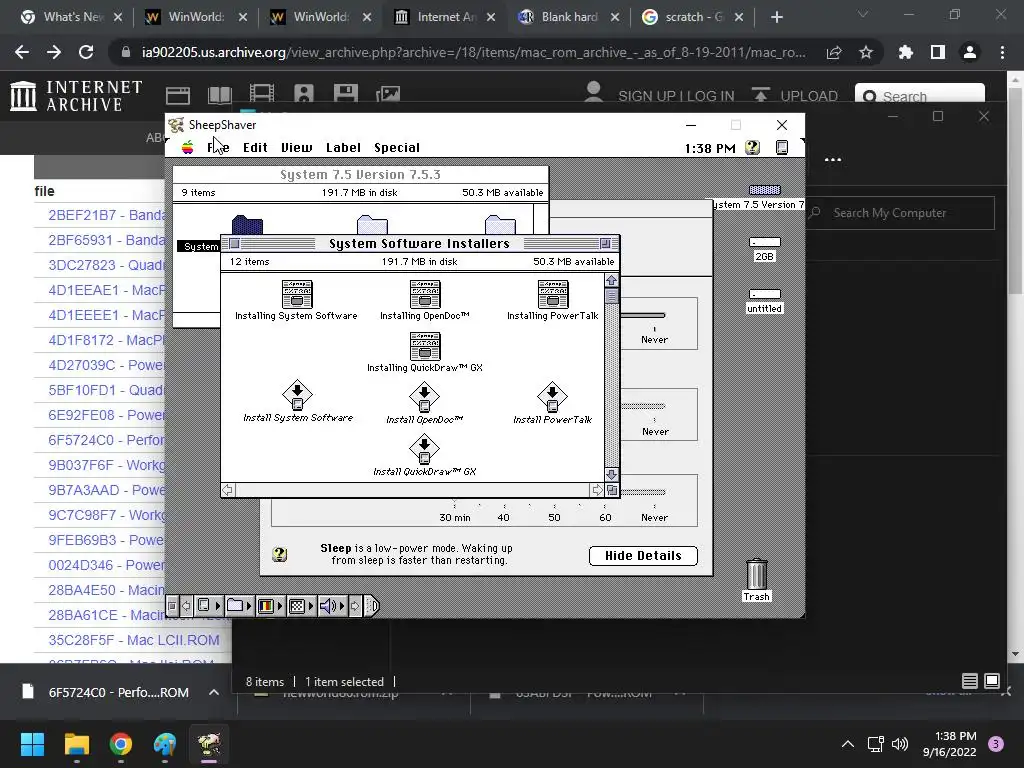Image resolution: width=1024 pixels, height=768 pixels.
Task: Select the Installing System Software document
Action: 296,294
